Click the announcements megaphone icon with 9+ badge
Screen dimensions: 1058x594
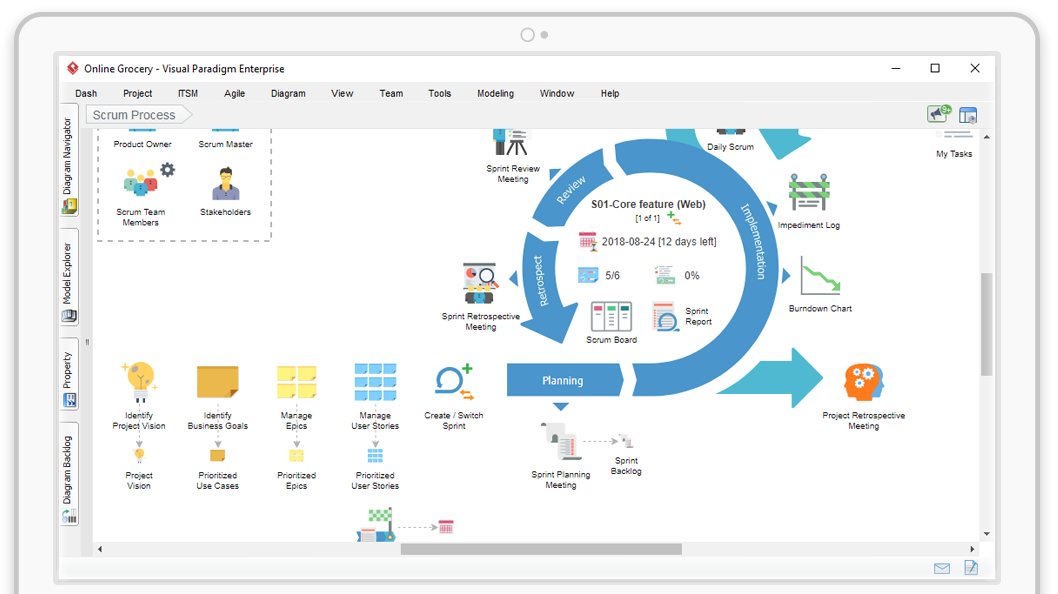point(936,114)
